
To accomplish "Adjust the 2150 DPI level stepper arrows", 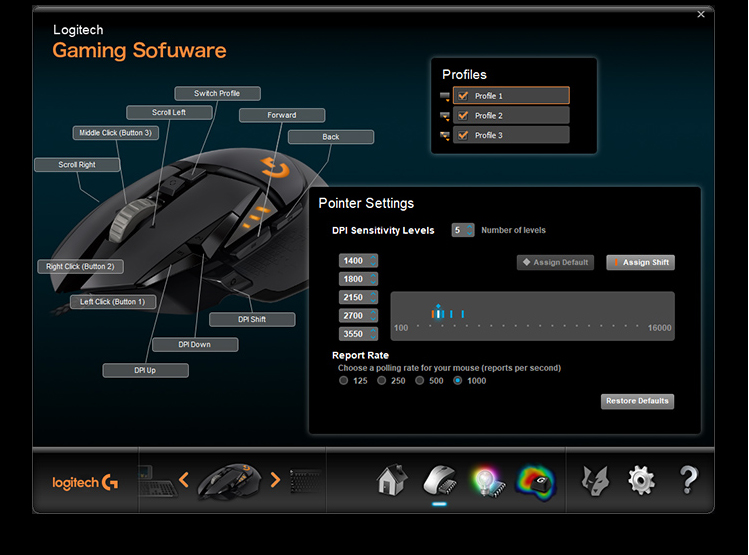I will (374, 298).
